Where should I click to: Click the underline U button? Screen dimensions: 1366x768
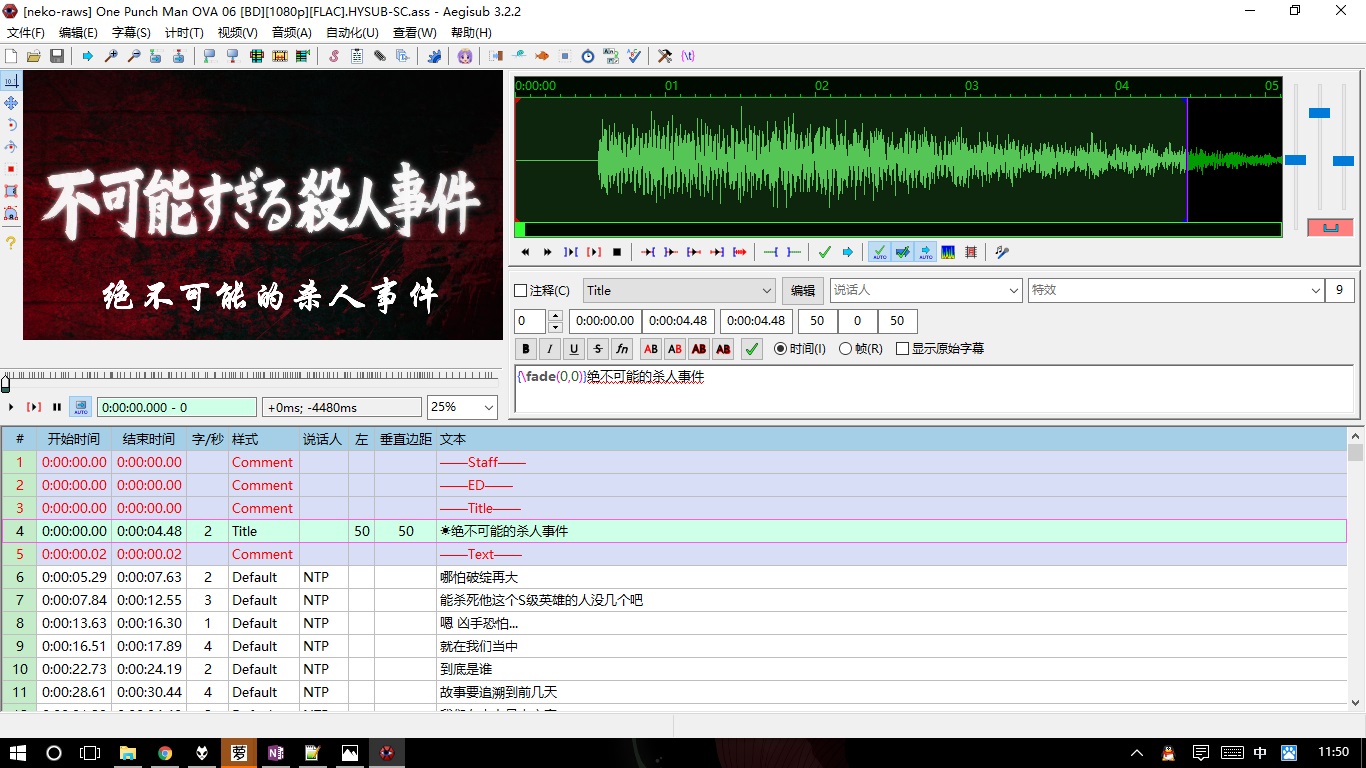click(x=574, y=349)
